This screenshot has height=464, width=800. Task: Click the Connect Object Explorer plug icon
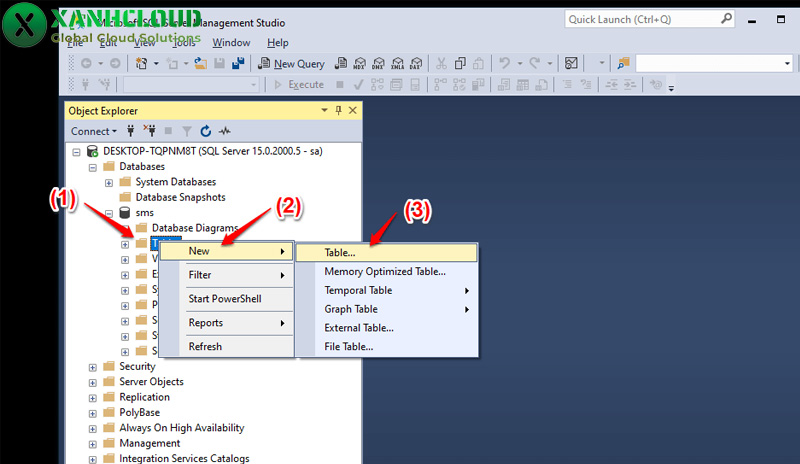click(x=131, y=131)
